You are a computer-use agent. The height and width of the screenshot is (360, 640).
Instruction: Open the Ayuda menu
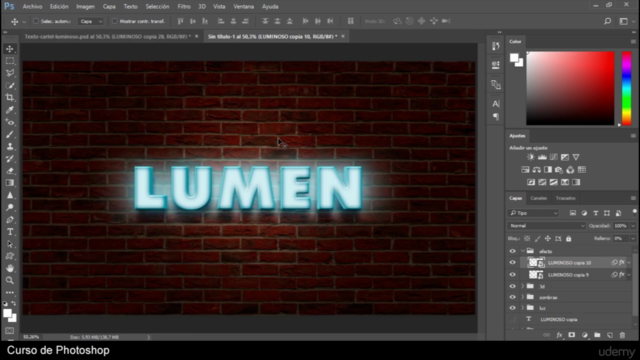(270, 7)
